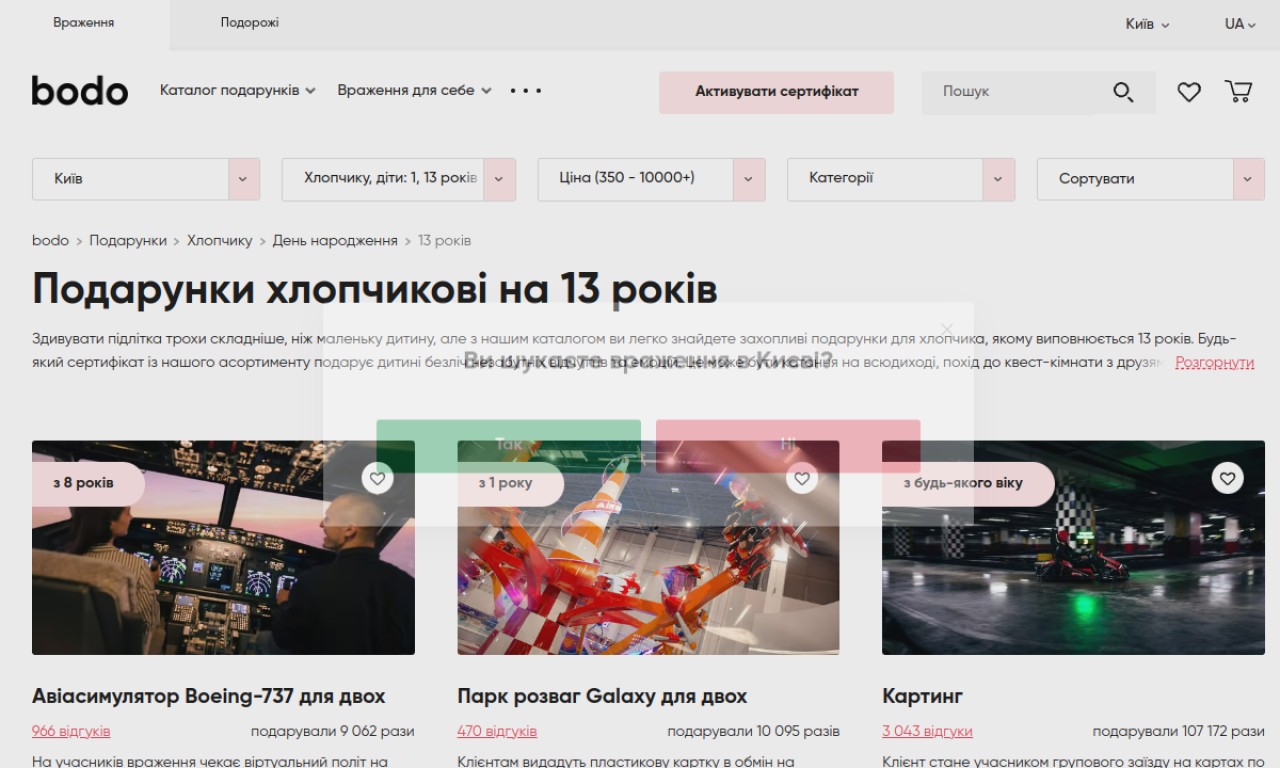The height and width of the screenshot is (768, 1280).
Task: Open 3 043 відгуки reviews link
Action: (927, 731)
